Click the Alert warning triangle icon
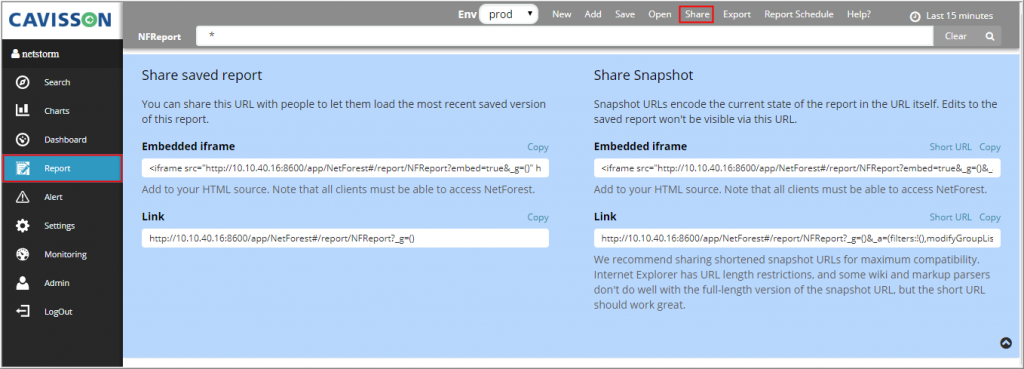The width and height of the screenshot is (1024, 369). pos(23,197)
